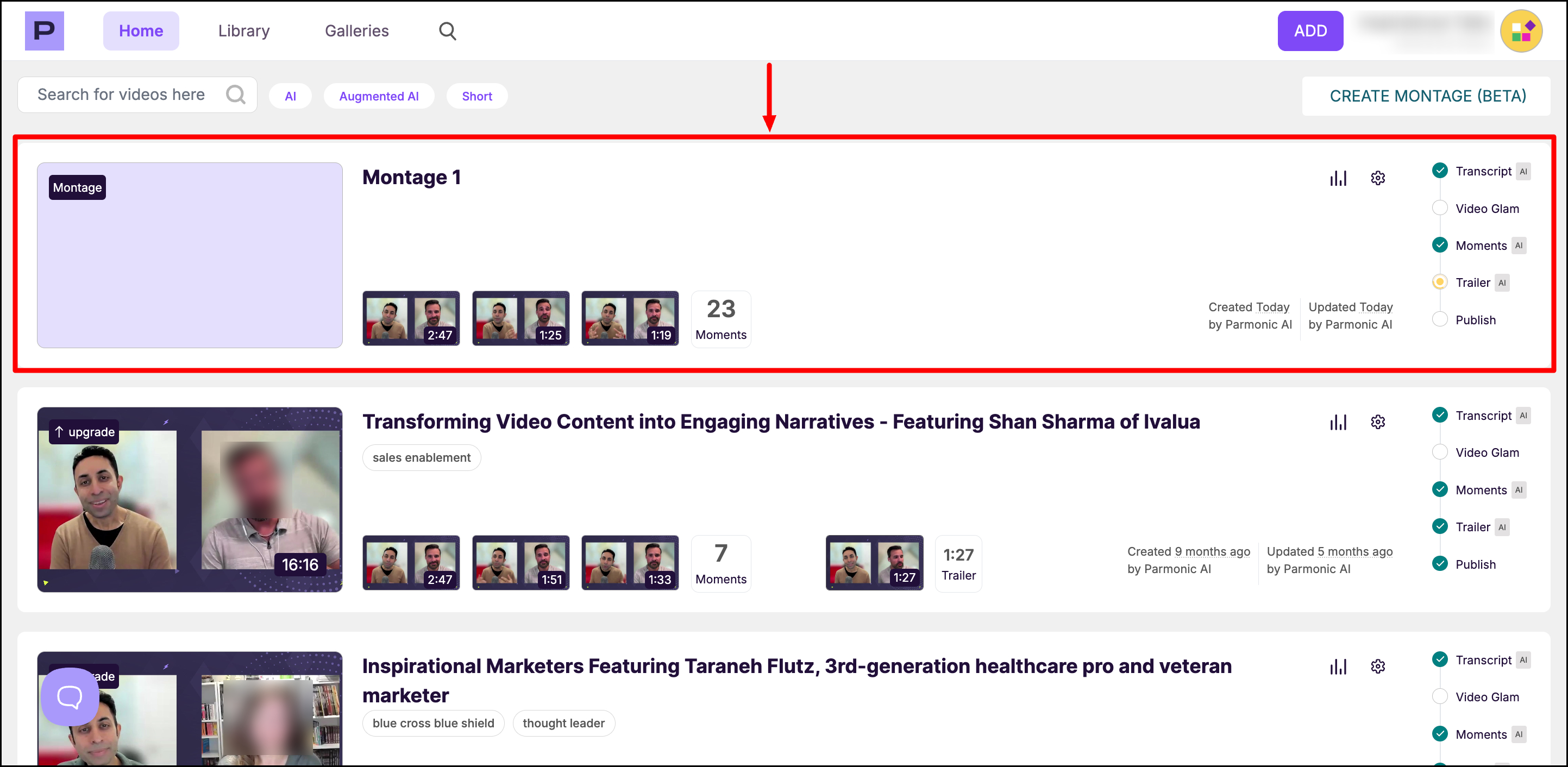Viewport: 1568px width, 767px height.
Task: Click AI badge next to Montage 1 Moments
Action: pos(1518,246)
